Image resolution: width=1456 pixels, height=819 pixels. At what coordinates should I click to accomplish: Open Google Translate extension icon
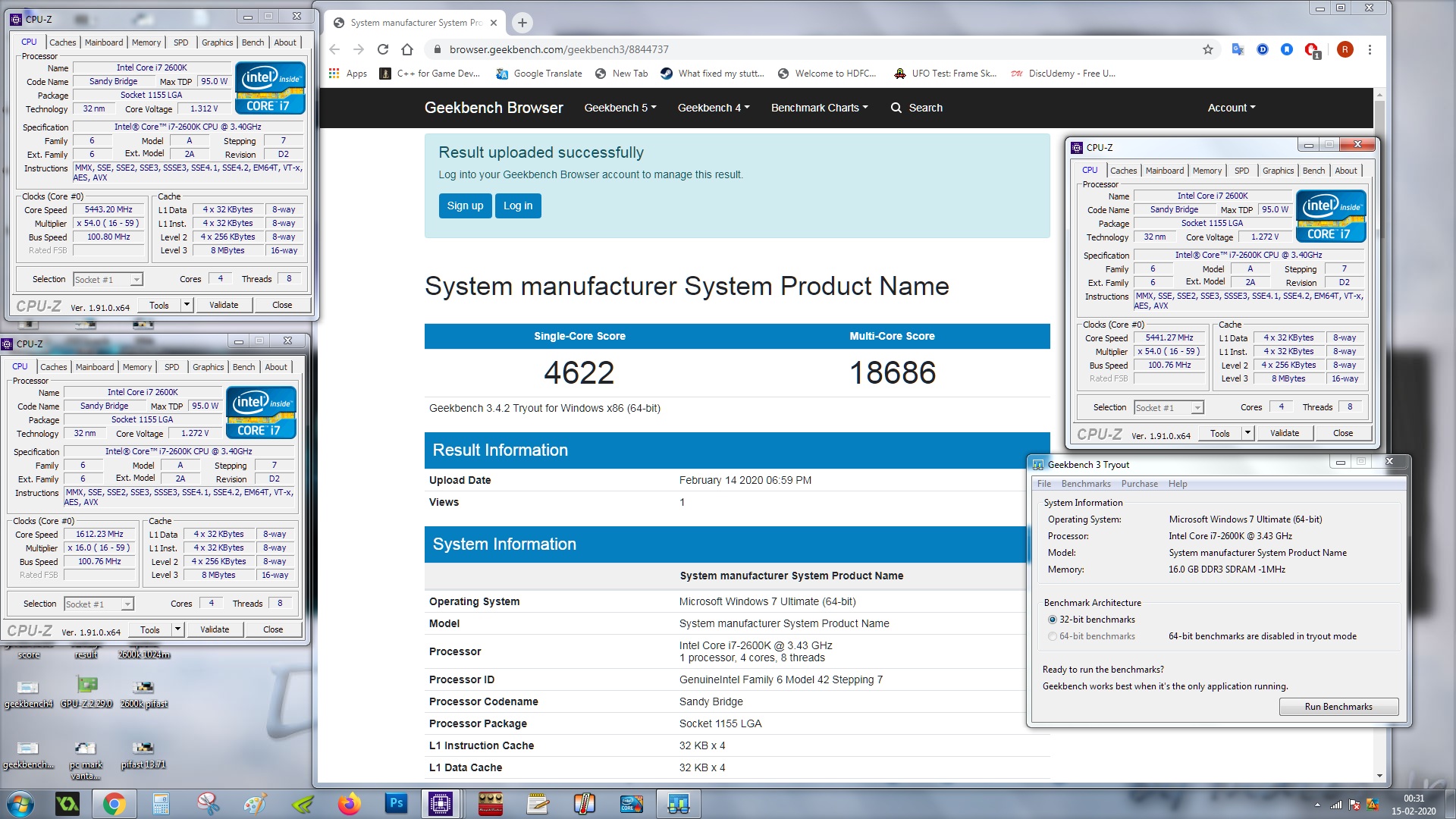[1238, 49]
